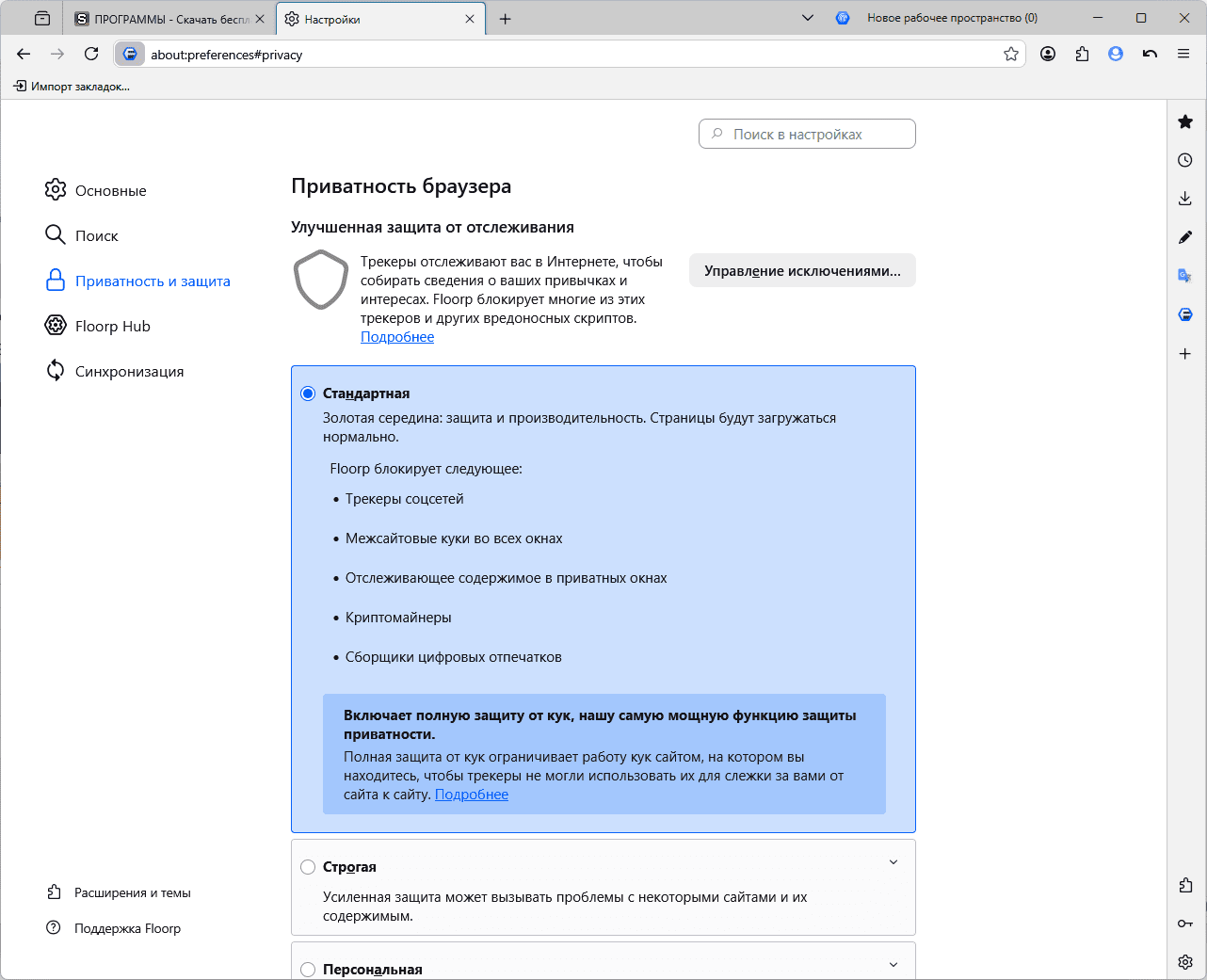Expand the Персональная section chevron

[x=893, y=965]
